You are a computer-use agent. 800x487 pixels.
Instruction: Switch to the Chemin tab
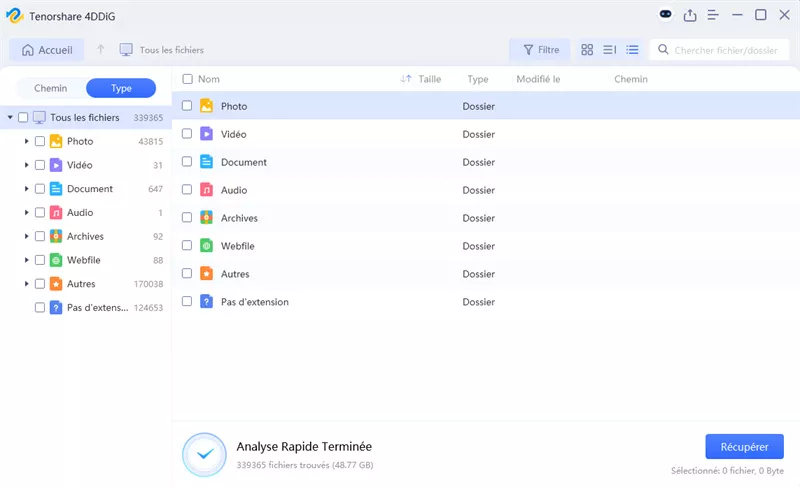point(50,88)
